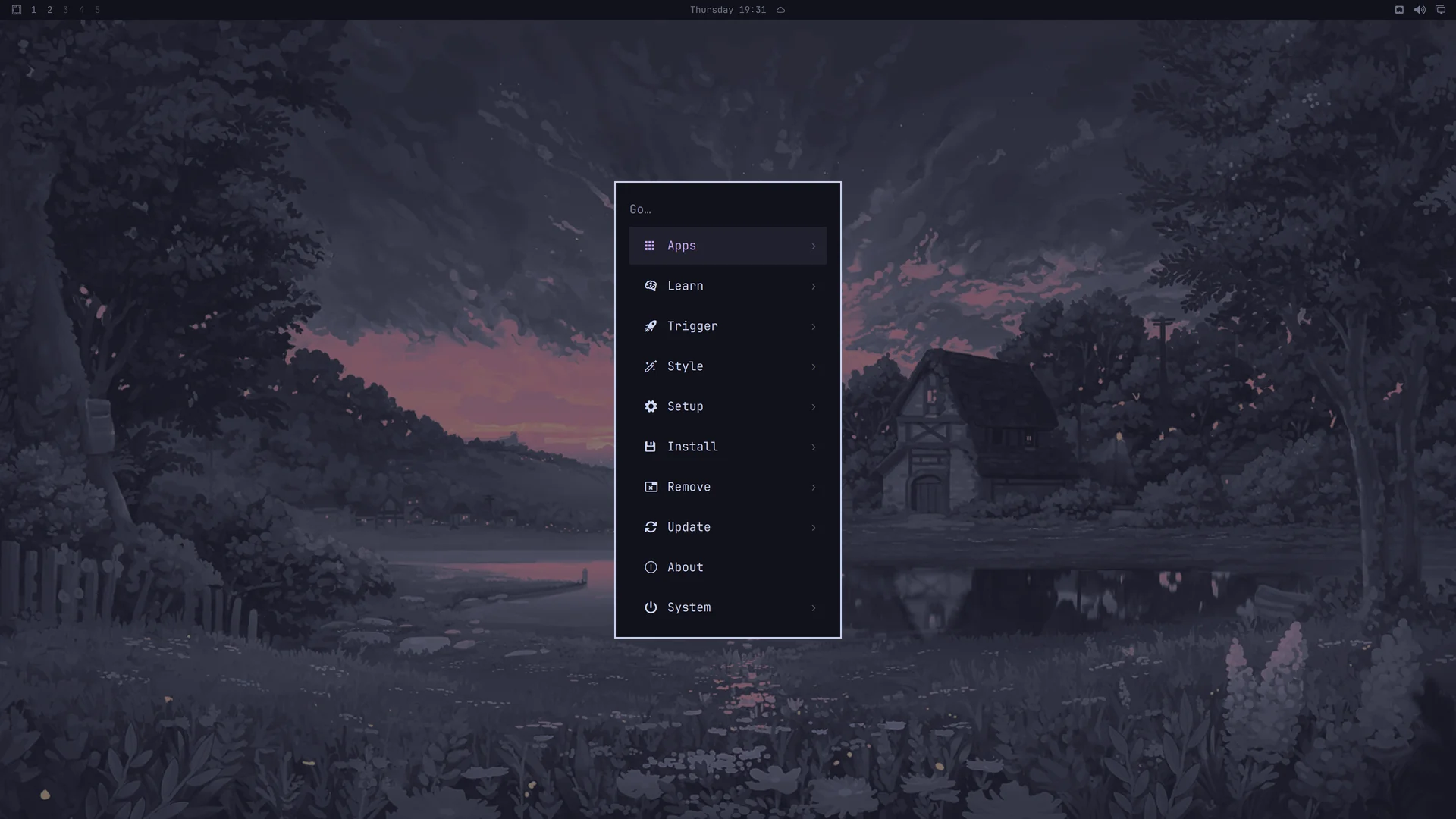Viewport: 1456px width, 819px height.
Task: Focus the Go… search input field
Action: tap(728, 209)
